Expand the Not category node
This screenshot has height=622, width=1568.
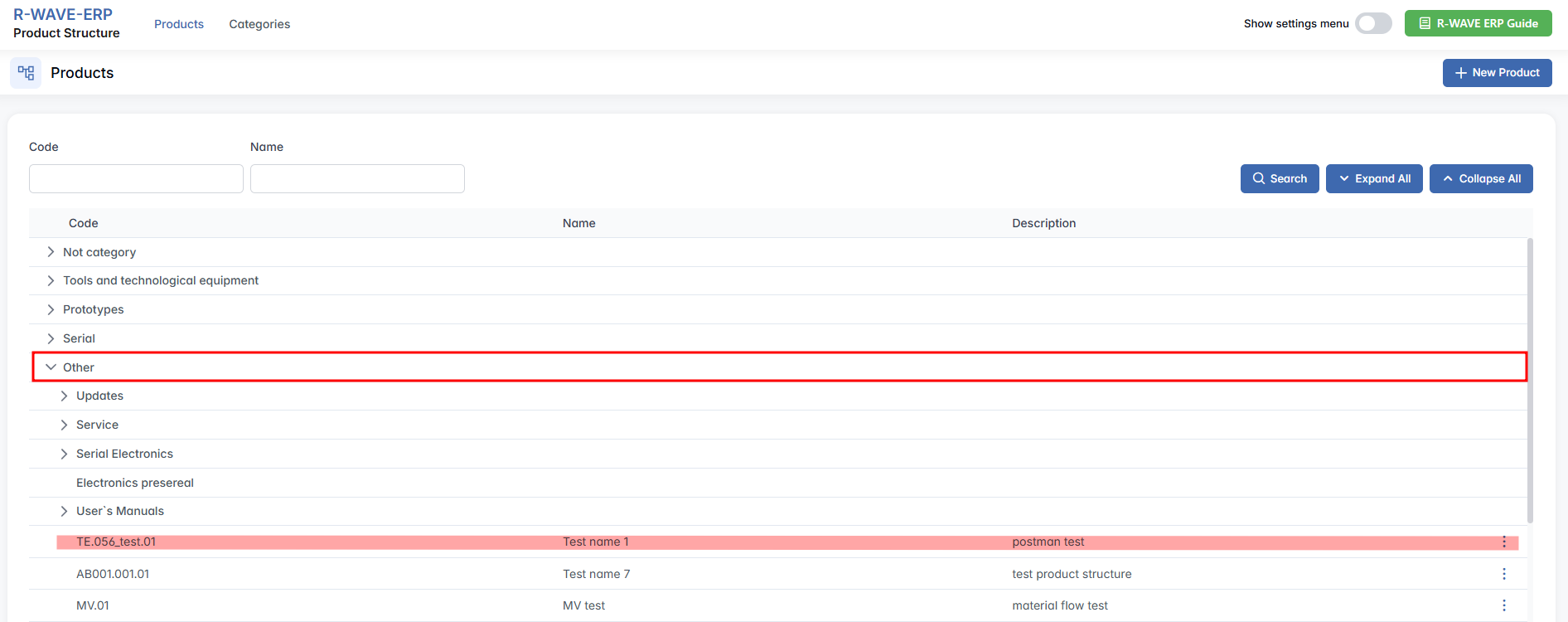coord(51,252)
